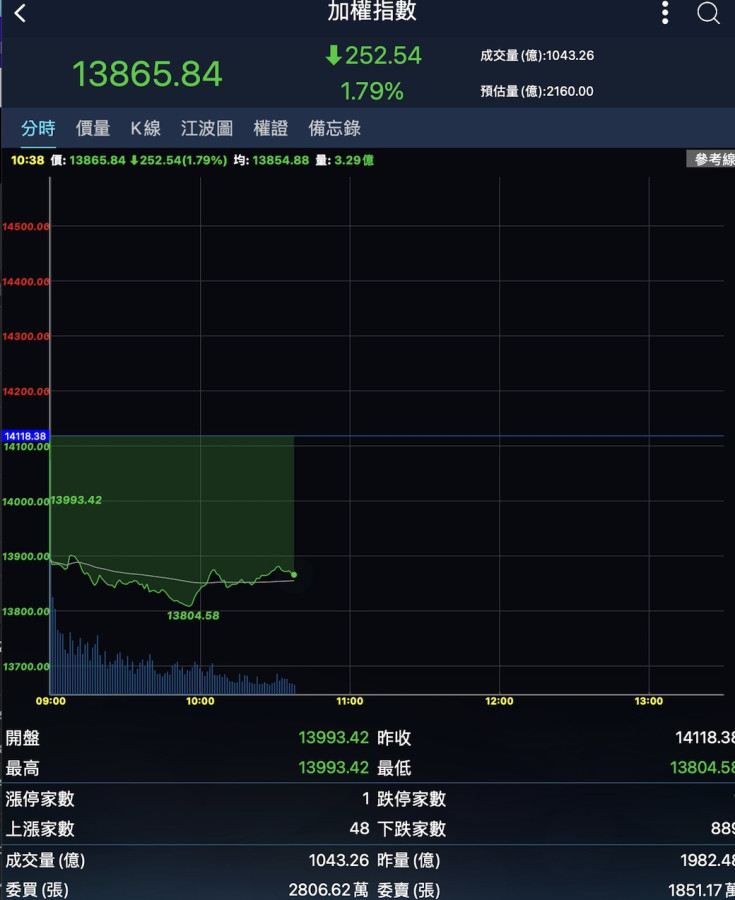Go back using the left arrow
The height and width of the screenshot is (900, 735).
(20, 14)
